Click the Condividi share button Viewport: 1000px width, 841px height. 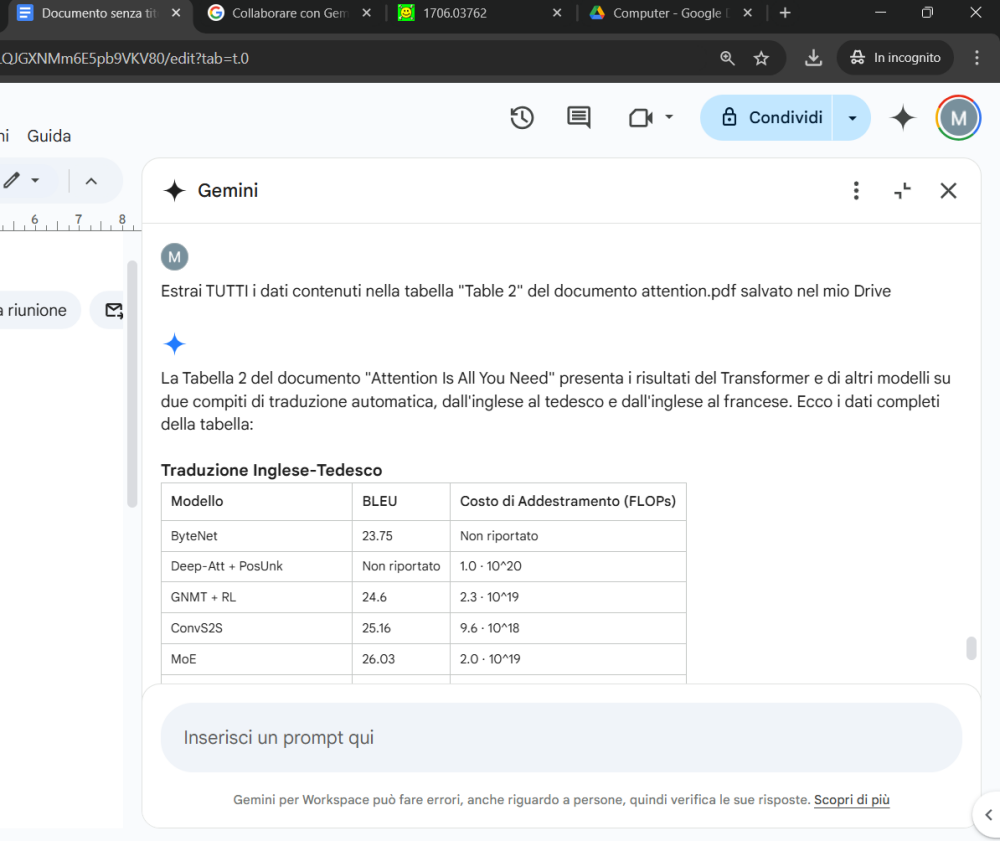(767, 118)
